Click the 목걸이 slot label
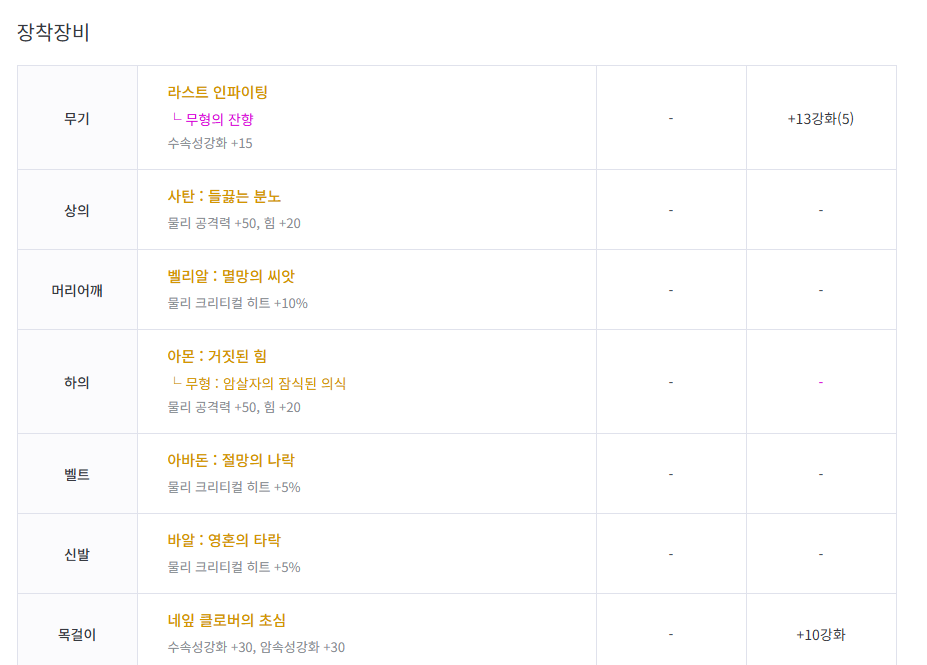This screenshot has height=665, width=927. coord(77,634)
